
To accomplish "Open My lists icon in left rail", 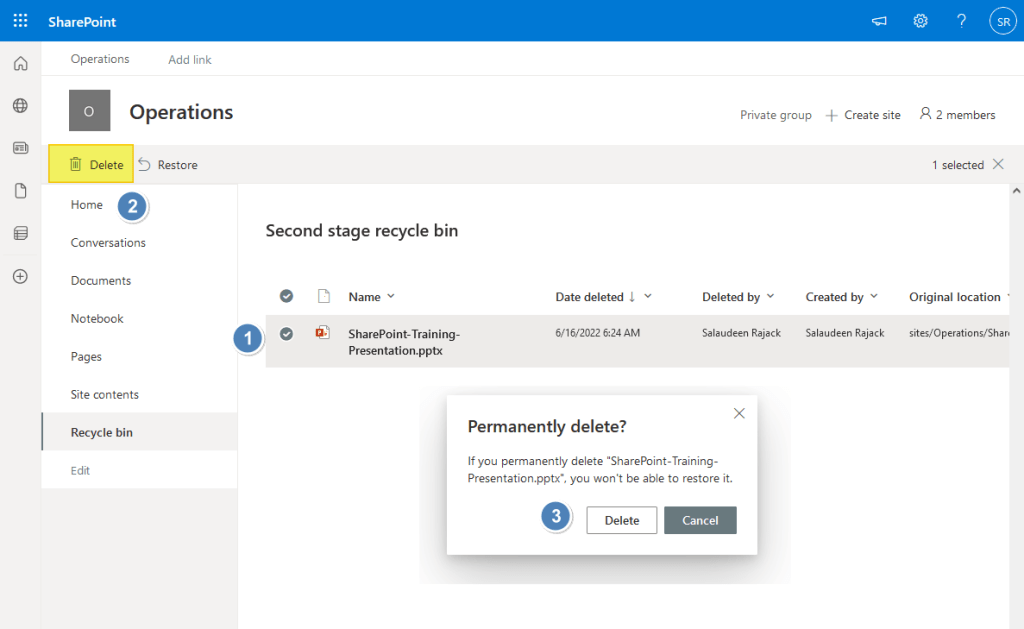I will [x=20, y=233].
